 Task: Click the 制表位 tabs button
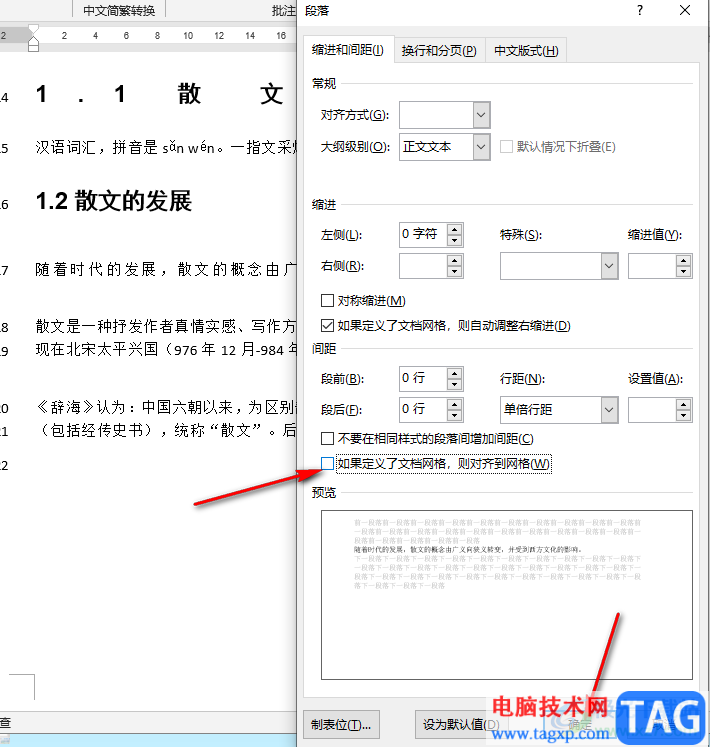(341, 725)
